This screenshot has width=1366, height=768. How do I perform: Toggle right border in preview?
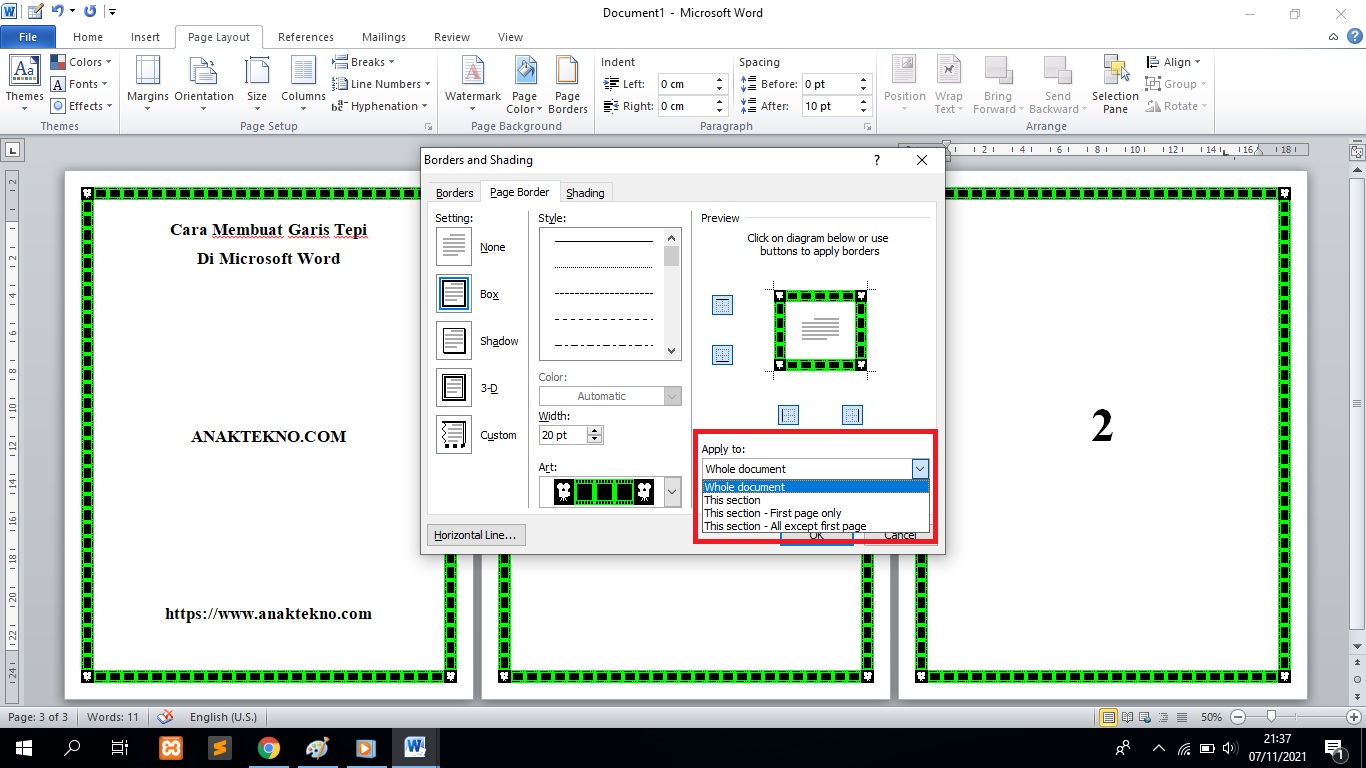pos(852,414)
